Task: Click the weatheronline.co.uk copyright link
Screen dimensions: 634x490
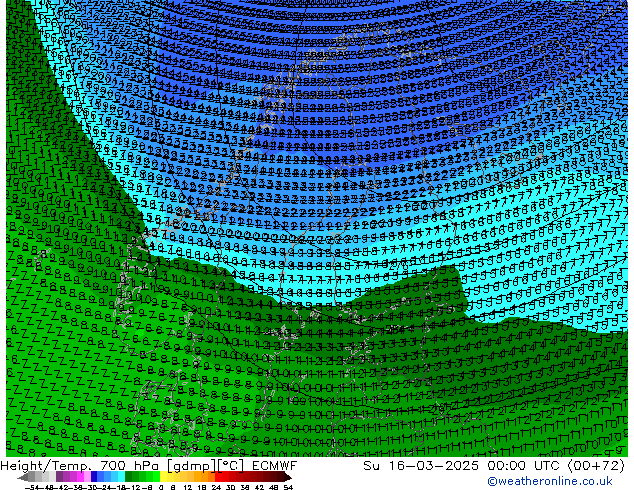Action: point(549,481)
